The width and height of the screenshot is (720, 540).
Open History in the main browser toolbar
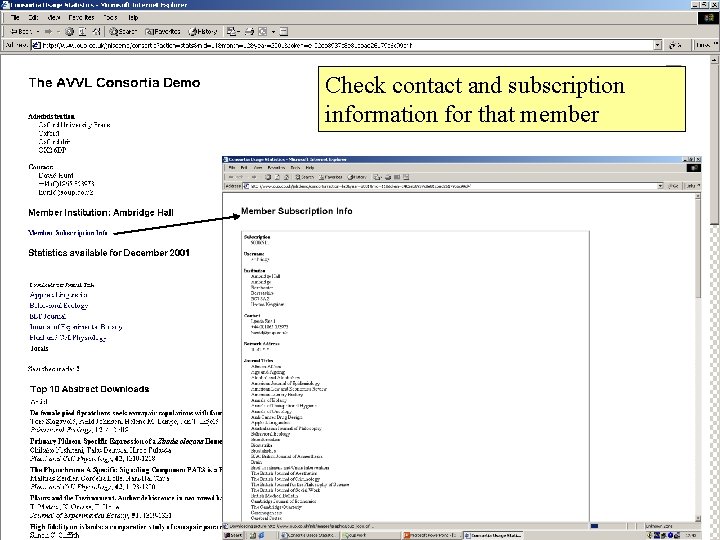click(203, 31)
